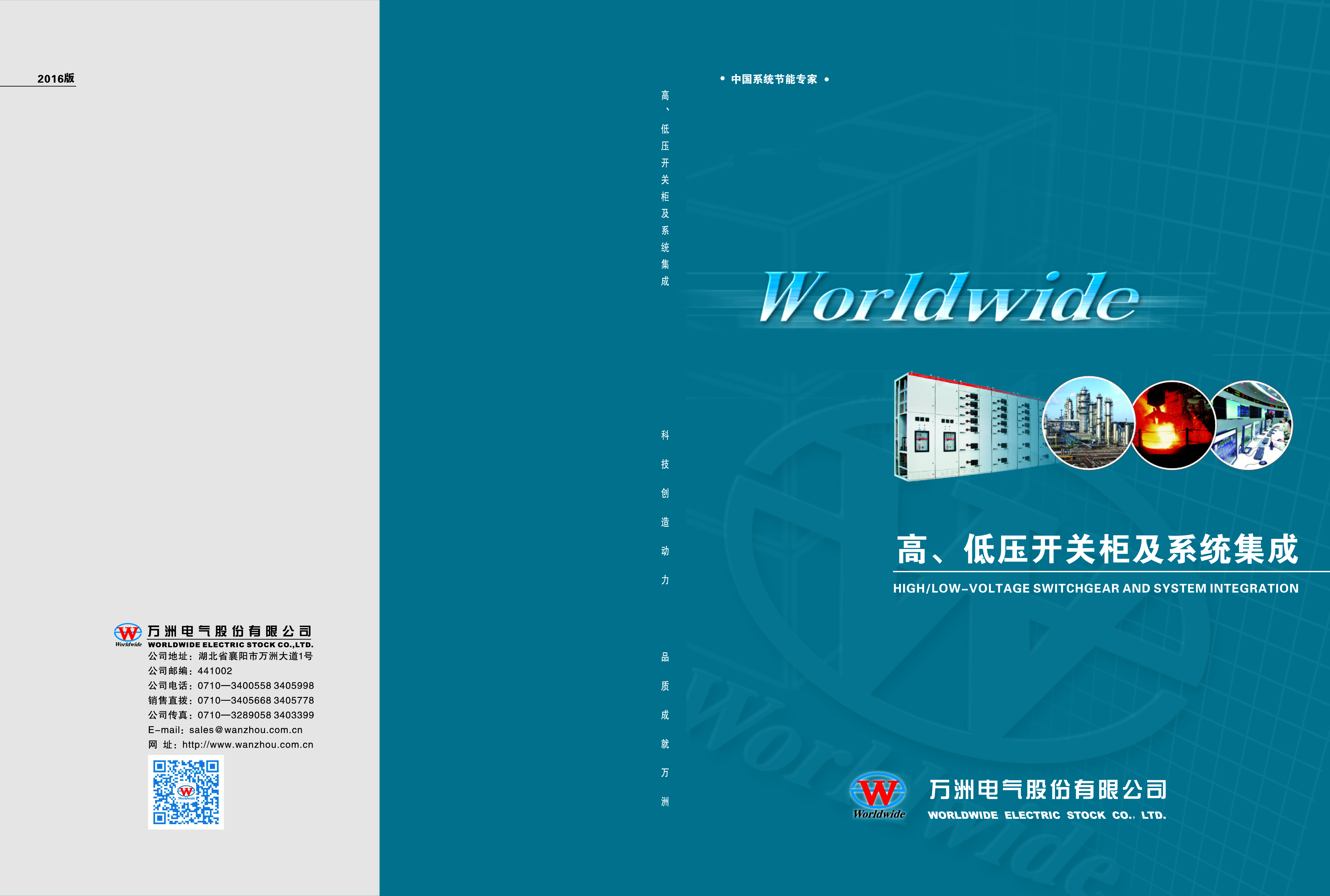Click the company address line 湖北省襄阳市万洲大道1号
Viewport: 1330px width, 896px height.
click(255, 656)
